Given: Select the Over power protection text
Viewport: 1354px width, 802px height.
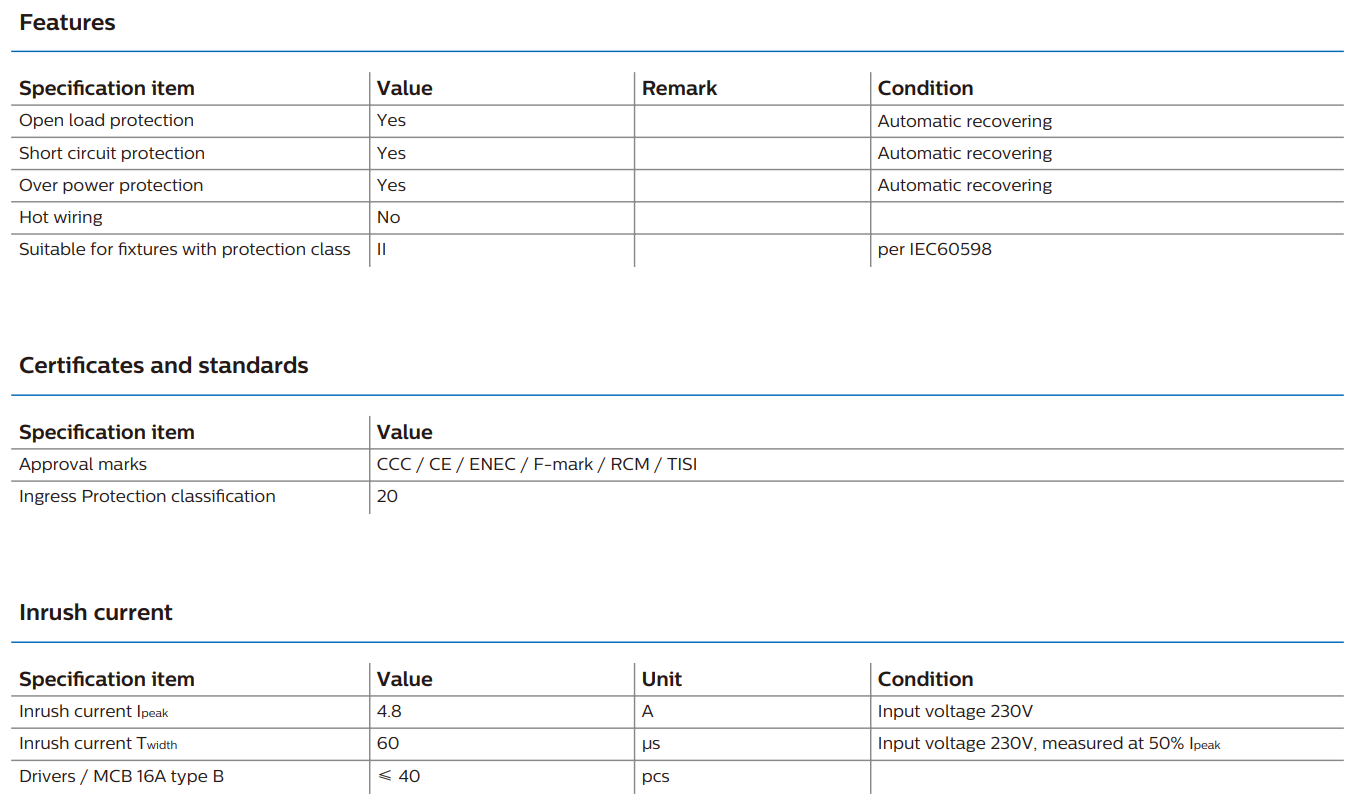Looking at the screenshot, I should pos(111,185).
